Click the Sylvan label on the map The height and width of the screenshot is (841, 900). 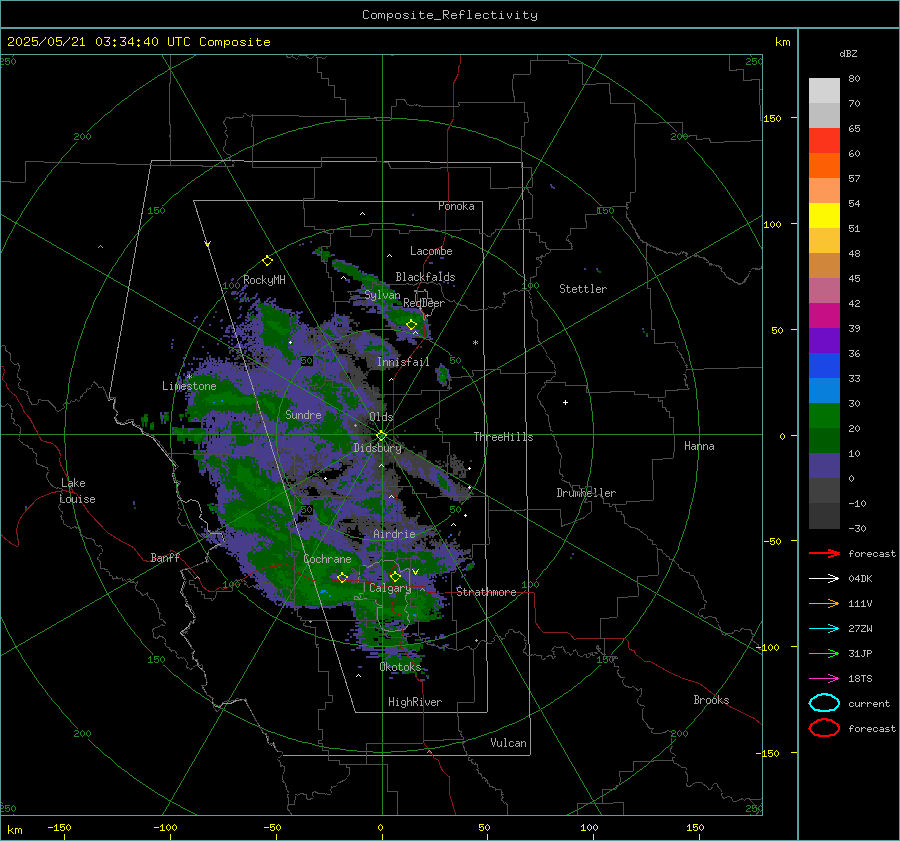pos(382,295)
